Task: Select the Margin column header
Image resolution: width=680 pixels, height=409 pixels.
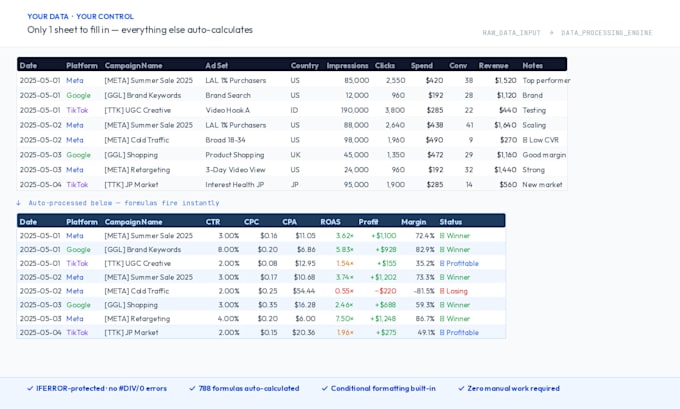Action: pyautogui.click(x=414, y=222)
